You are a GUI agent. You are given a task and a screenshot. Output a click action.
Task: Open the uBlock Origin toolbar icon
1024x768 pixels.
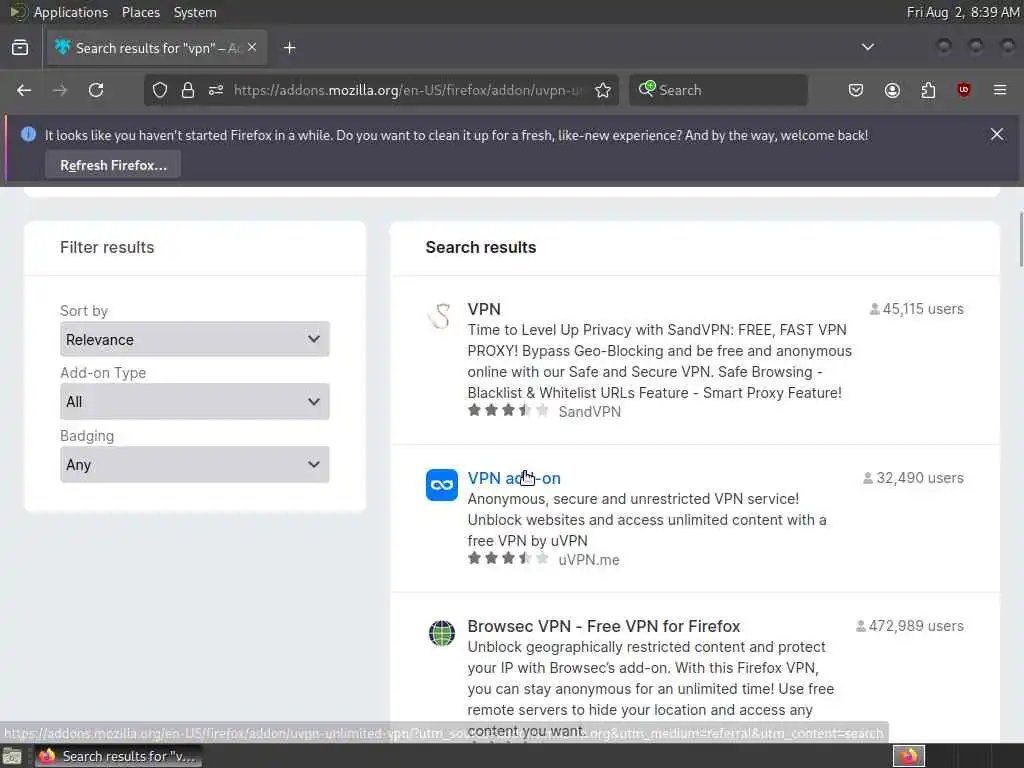pyautogui.click(x=964, y=90)
